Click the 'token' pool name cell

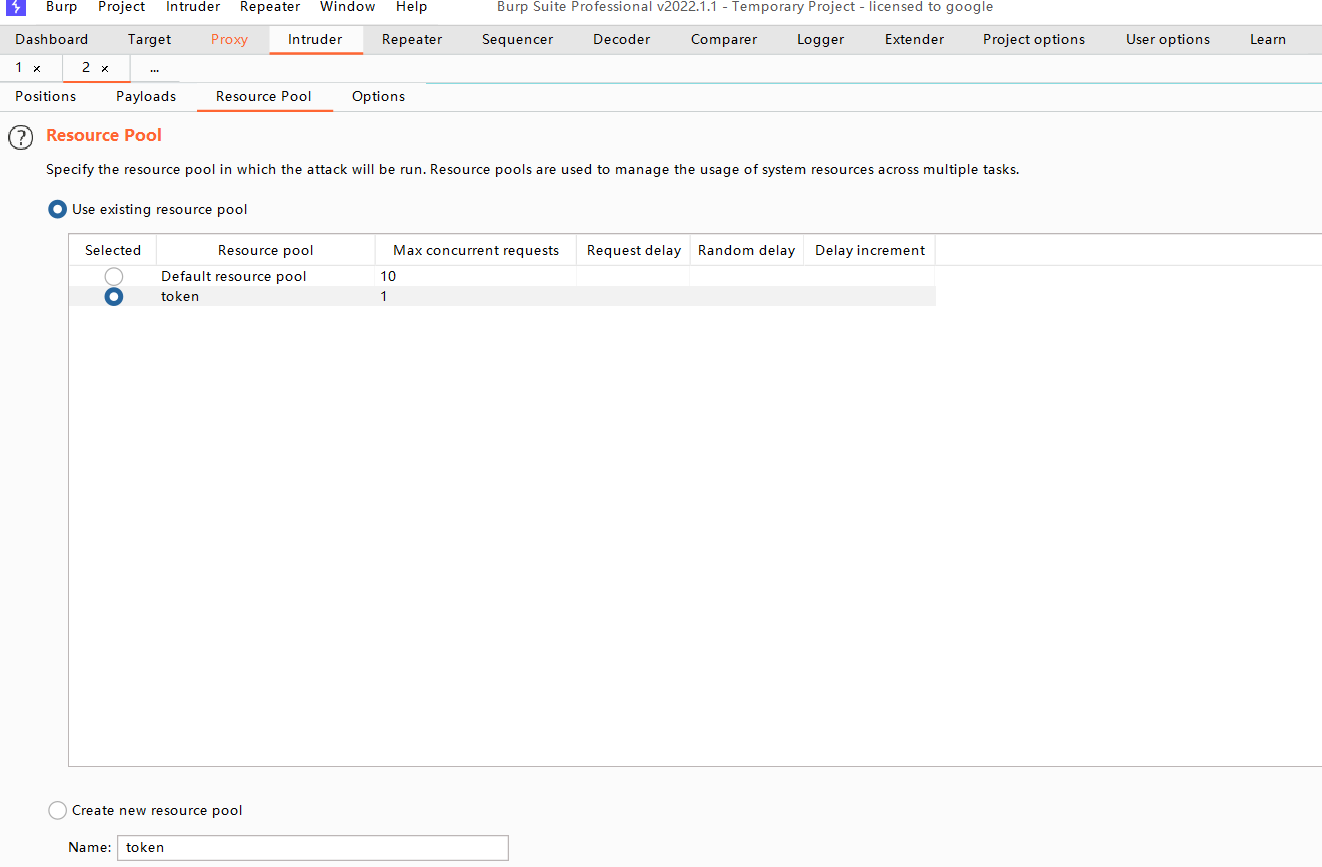[266, 296]
